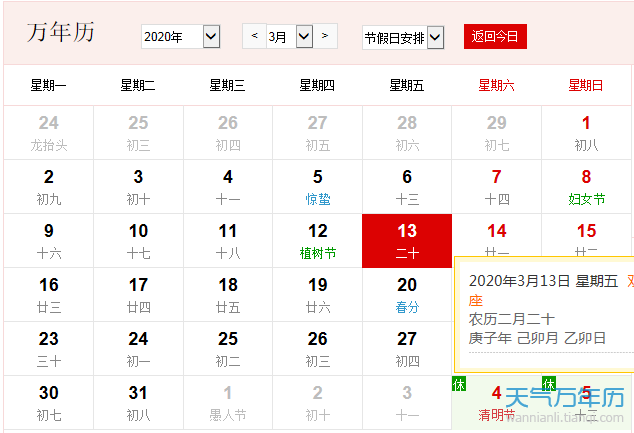Select greyed February 27 初五 cell
634x433 pixels.
317,133
